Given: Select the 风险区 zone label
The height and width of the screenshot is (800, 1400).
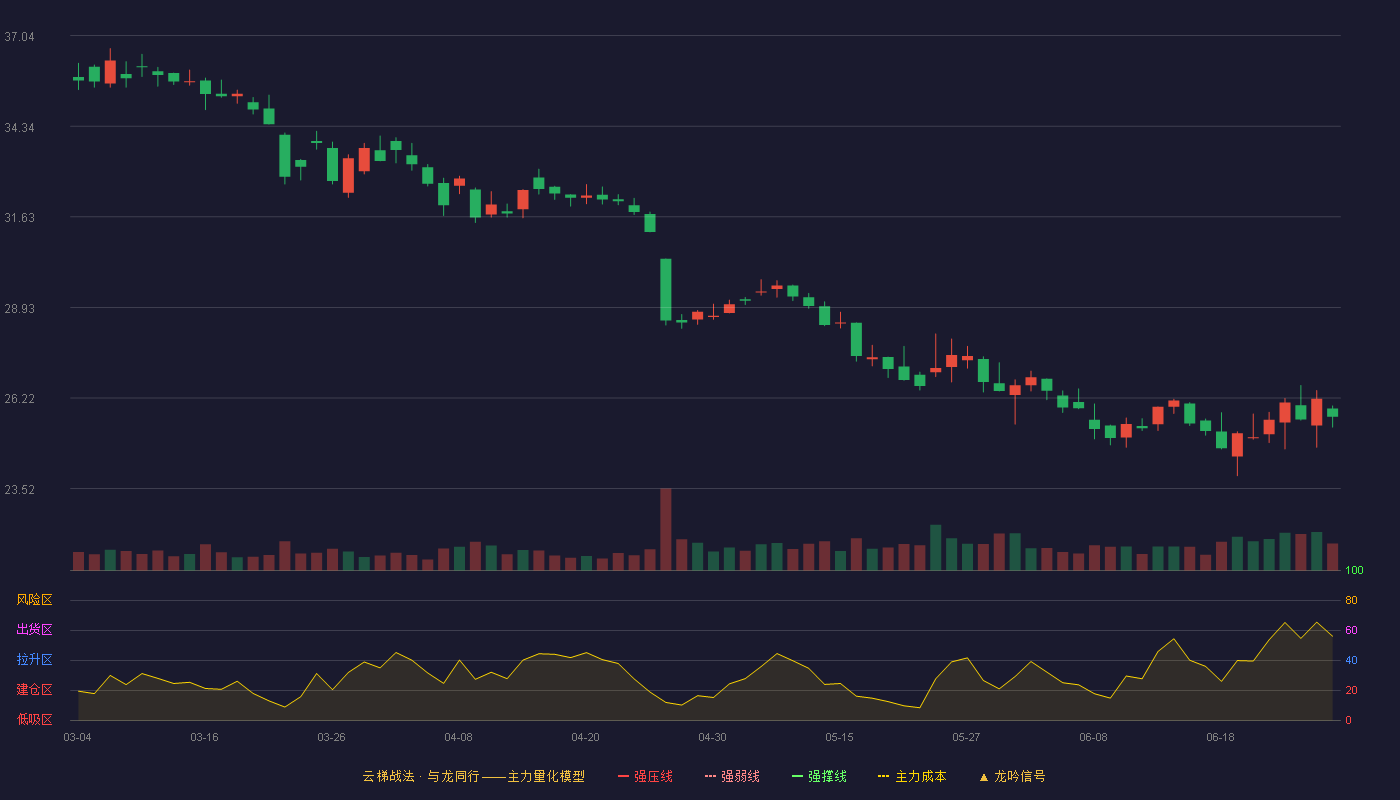Looking at the screenshot, I should (34, 600).
